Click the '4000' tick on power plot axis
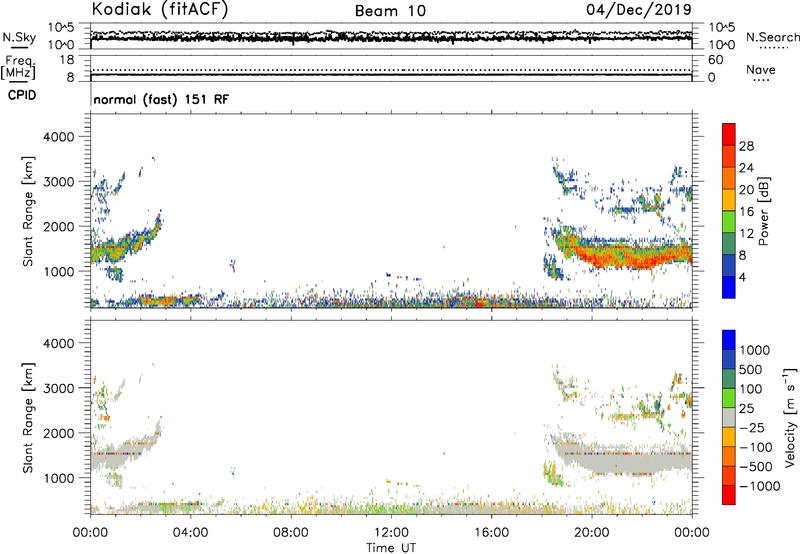800x554 pixels. click(58, 137)
